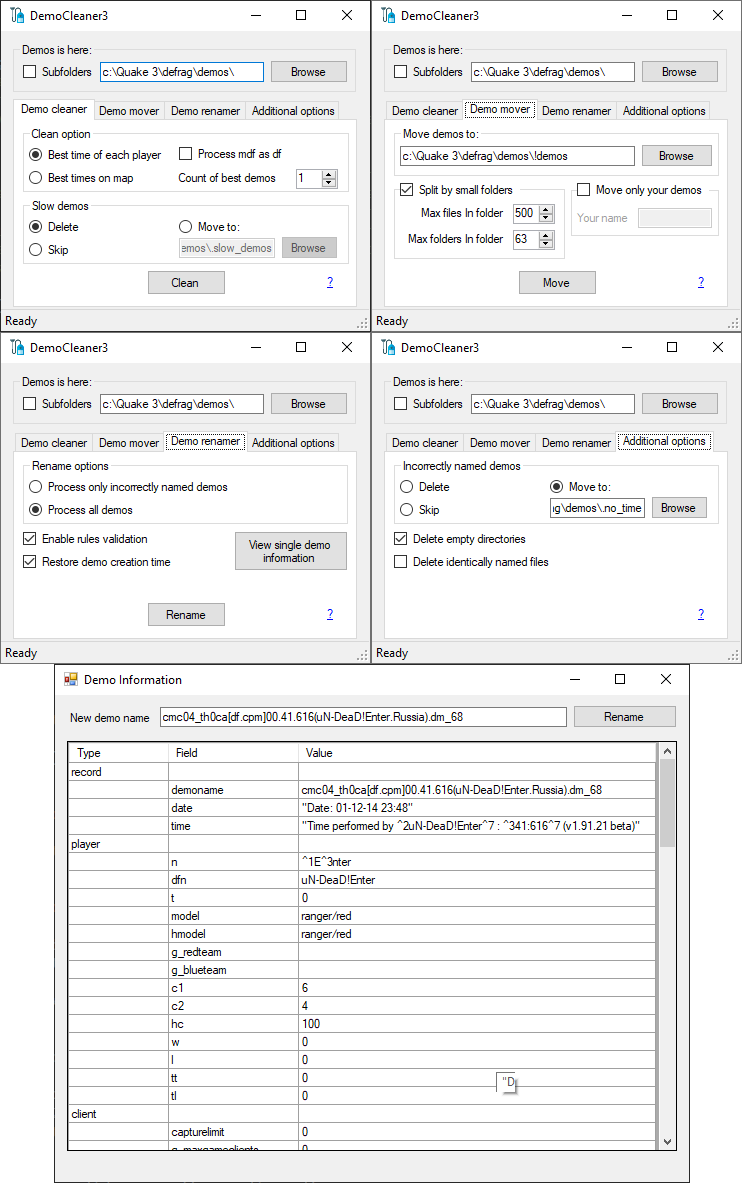The width and height of the screenshot is (742, 1183).
Task: Click demos path field in Demo cleaner window
Action: (182, 72)
